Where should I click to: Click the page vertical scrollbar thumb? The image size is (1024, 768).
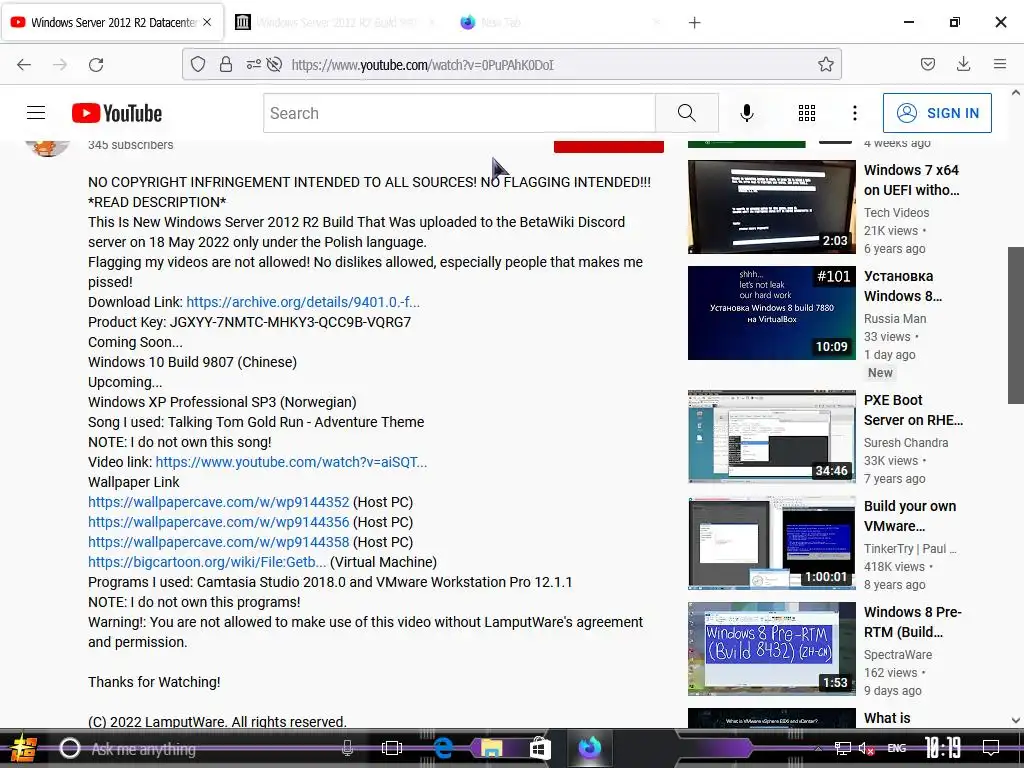click(x=1016, y=325)
